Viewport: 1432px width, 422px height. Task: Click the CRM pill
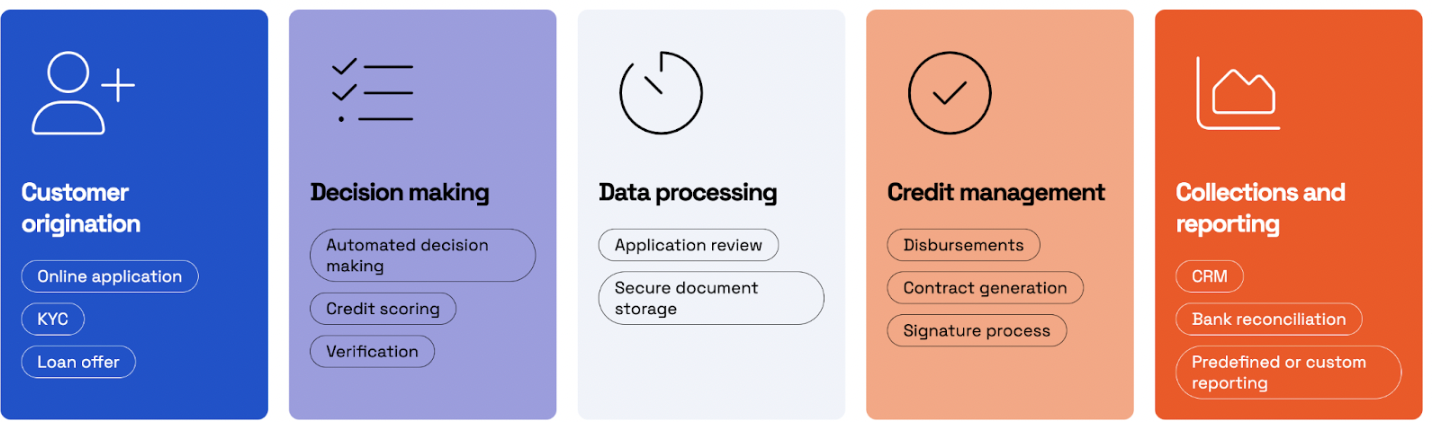click(x=1209, y=277)
